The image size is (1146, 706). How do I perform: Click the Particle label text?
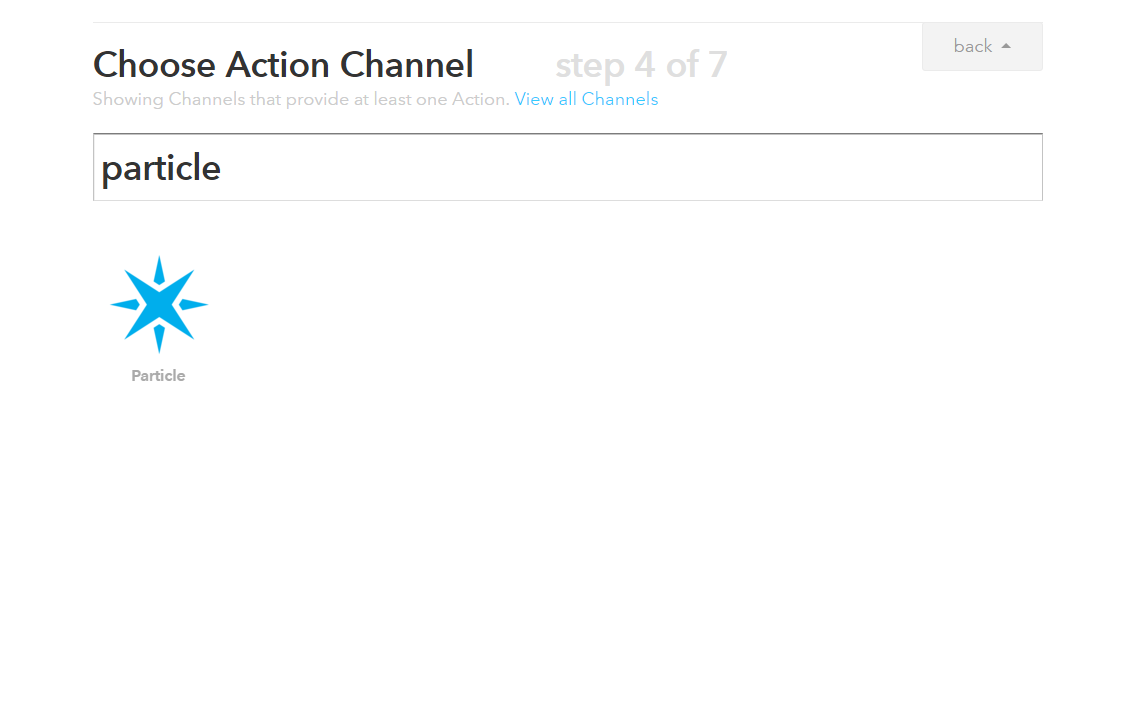[x=158, y=375]
